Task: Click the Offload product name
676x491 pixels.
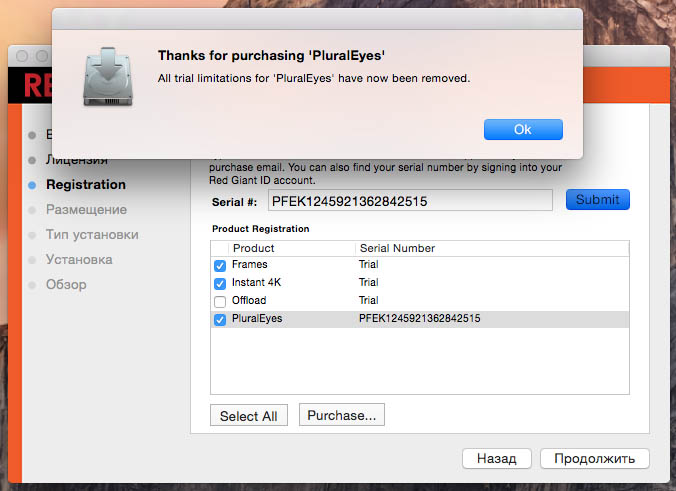Action: pos(249,300)
